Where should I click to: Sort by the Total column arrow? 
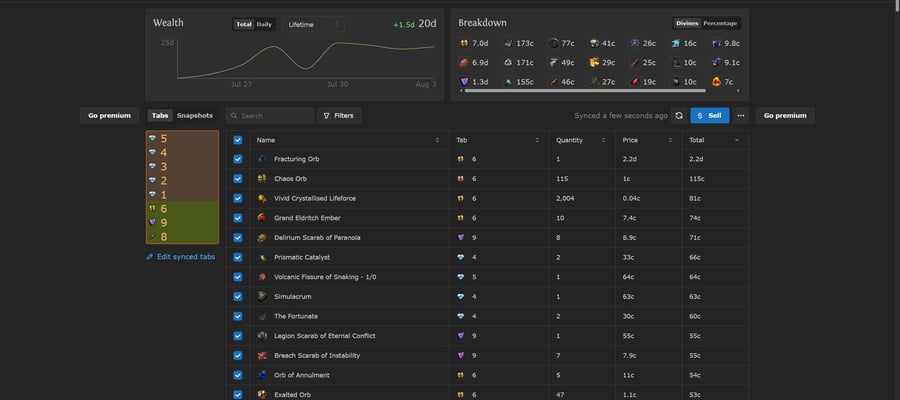(737, 140)
